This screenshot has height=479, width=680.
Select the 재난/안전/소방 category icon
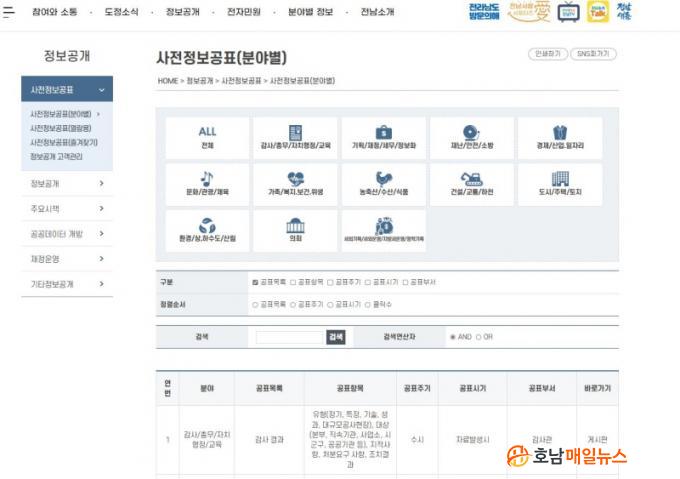tap(471, 138)
